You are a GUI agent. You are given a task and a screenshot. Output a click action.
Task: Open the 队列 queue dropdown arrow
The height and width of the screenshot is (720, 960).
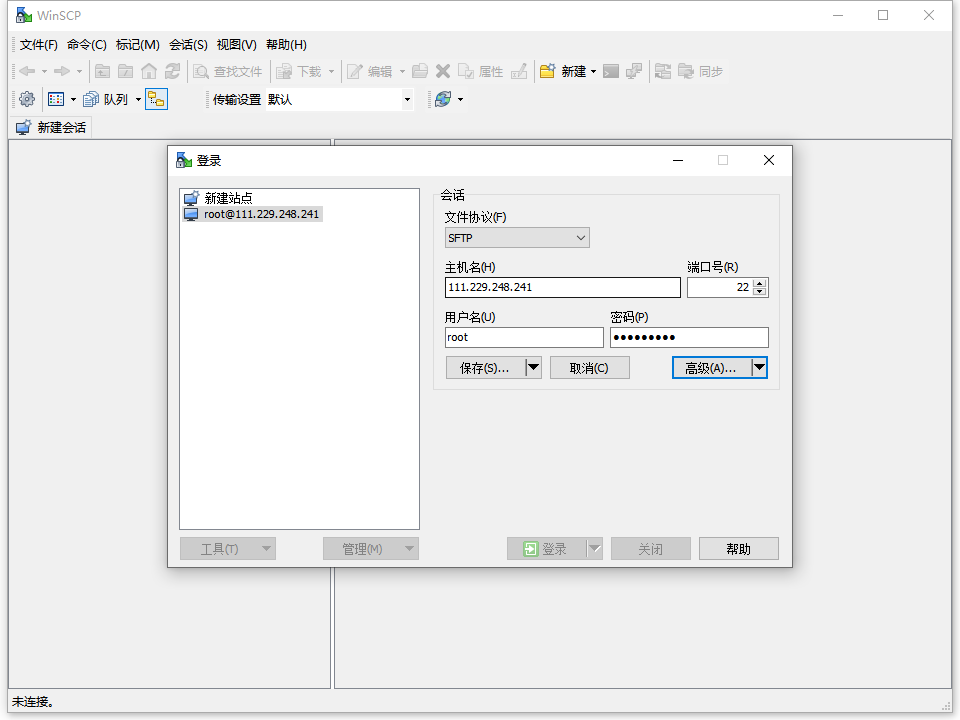pos(138,99)
